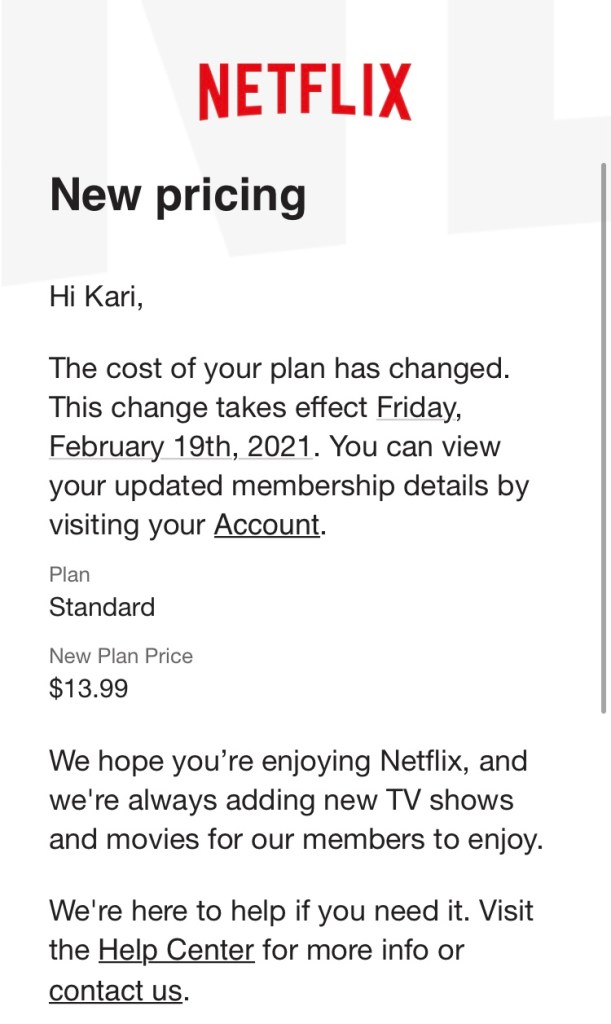Click the New Plan Price label
Image resolution: width=611 pixels, height=1024 pixels.
pos(121,656)
